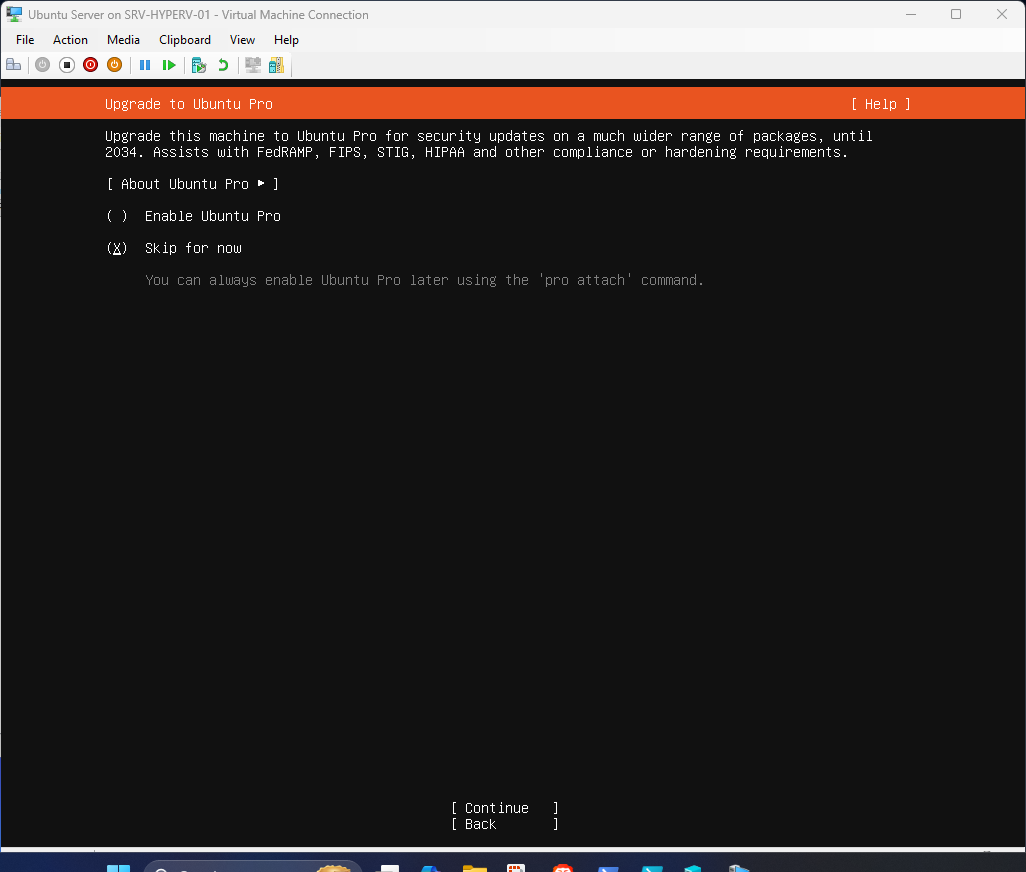This screenshot has height=872, width=1026.
Task: Click the Ctrl+Alt+Delete toolbar icon
Action: click(x=13, y=65)
